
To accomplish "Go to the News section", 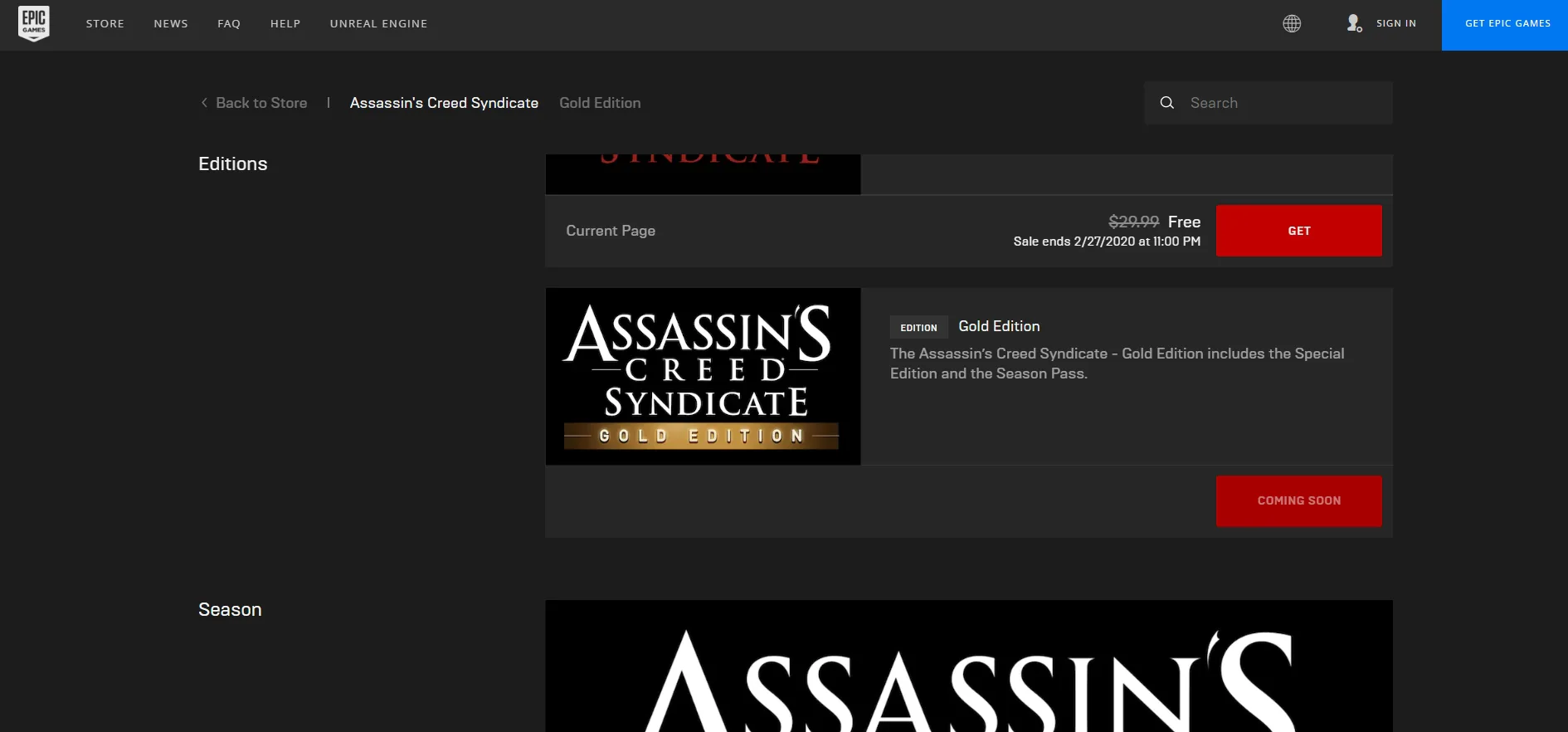I will pyautogui.click(x=171, y=24).
